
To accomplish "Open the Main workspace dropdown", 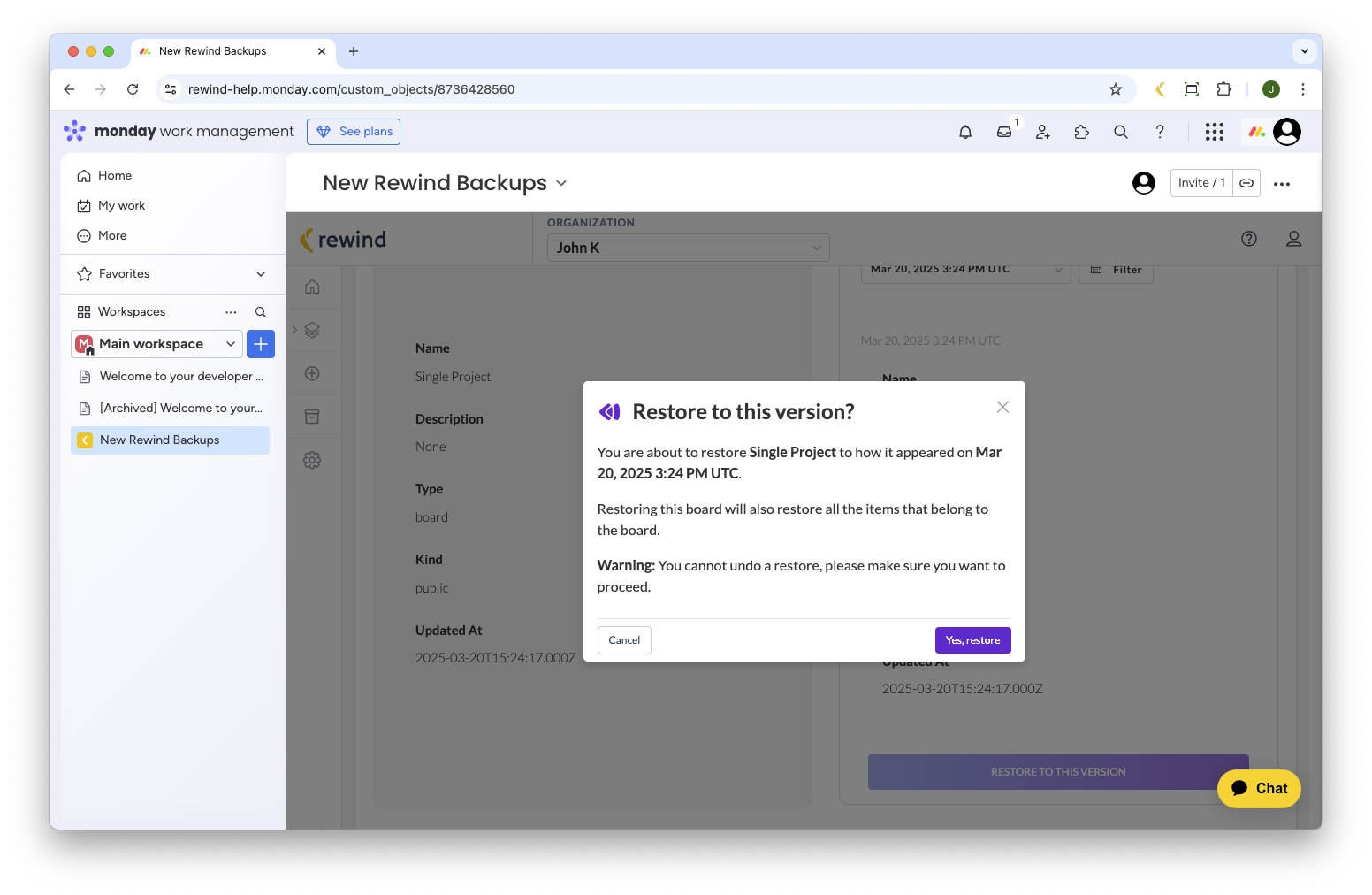I will pos(156,344).
